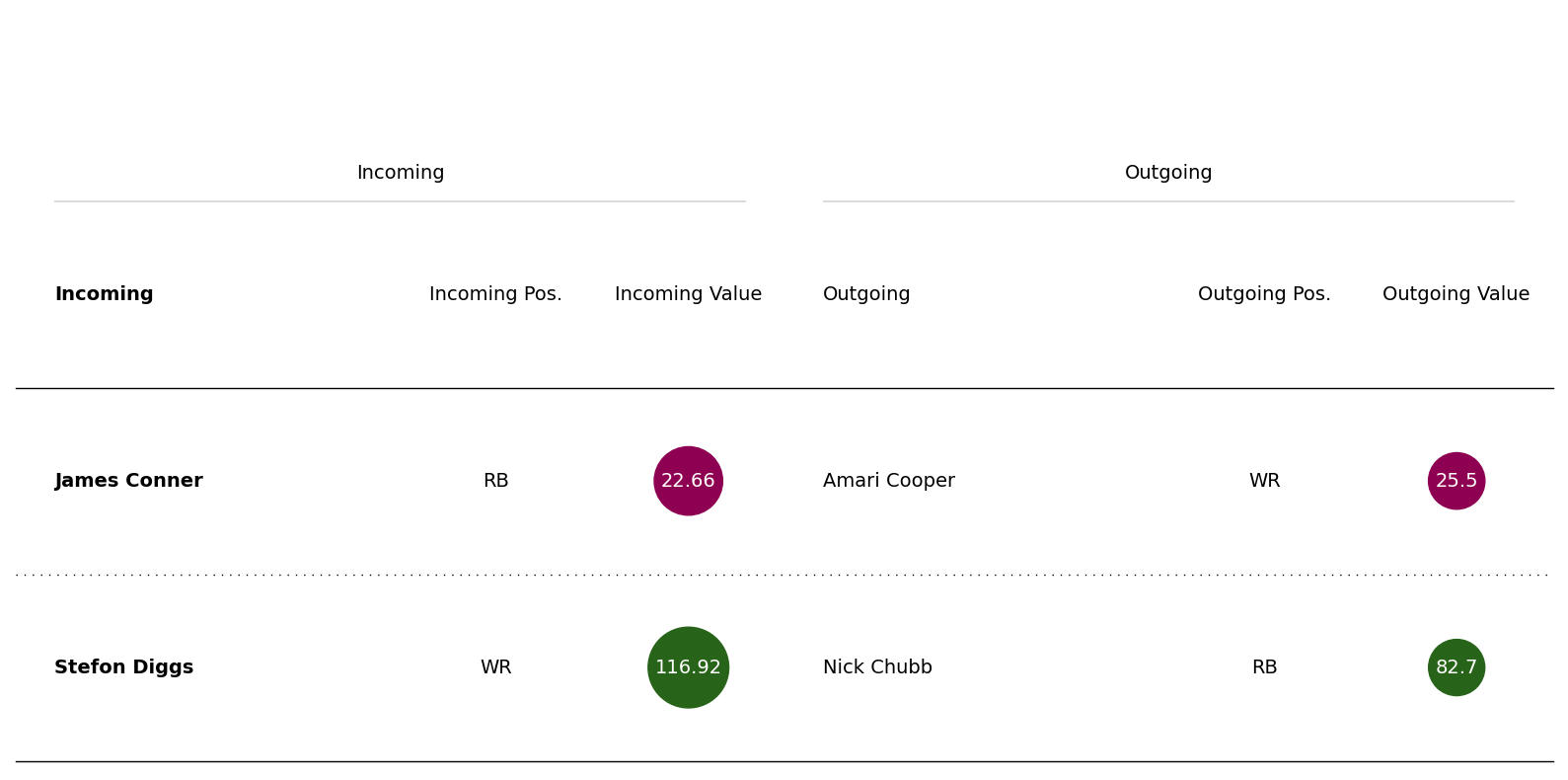Screen dimensions: 1568x780
Task: Click the bold Incoming column header
Action: pos(104,294)
